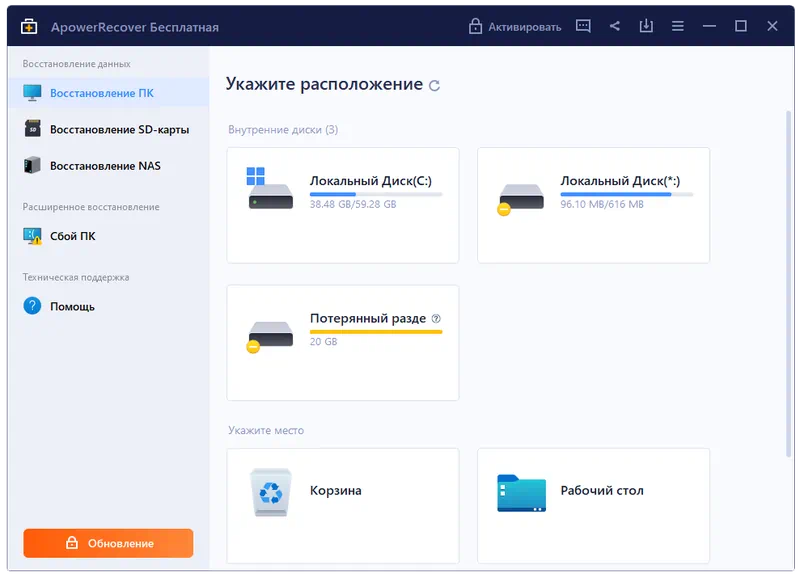Switch to Восстановление NAS
This screenshot has width=800, height=578.
click(108, 166)
